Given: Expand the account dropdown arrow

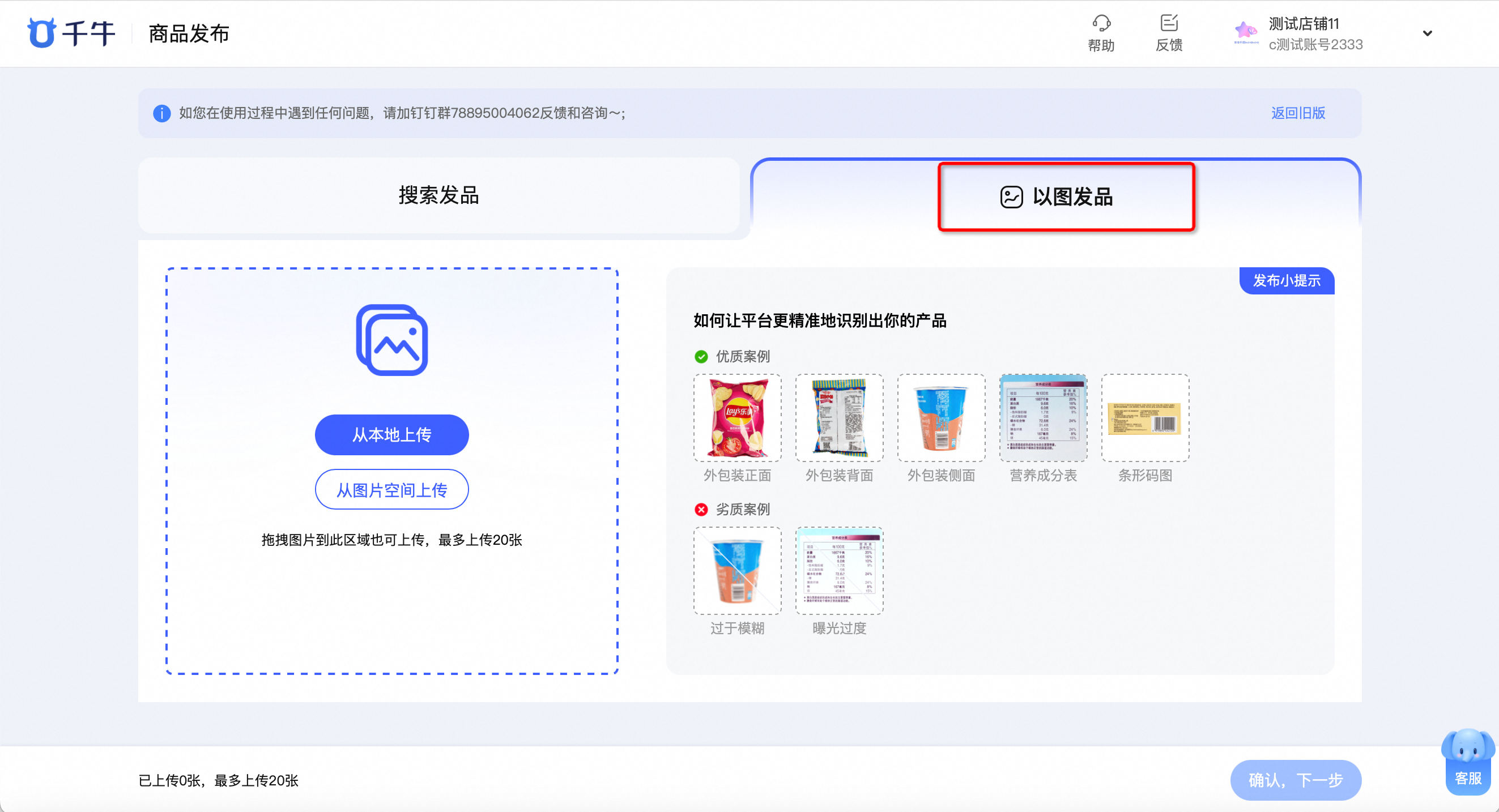Looking at the screenshot, I should click(x=1427, y=33).
